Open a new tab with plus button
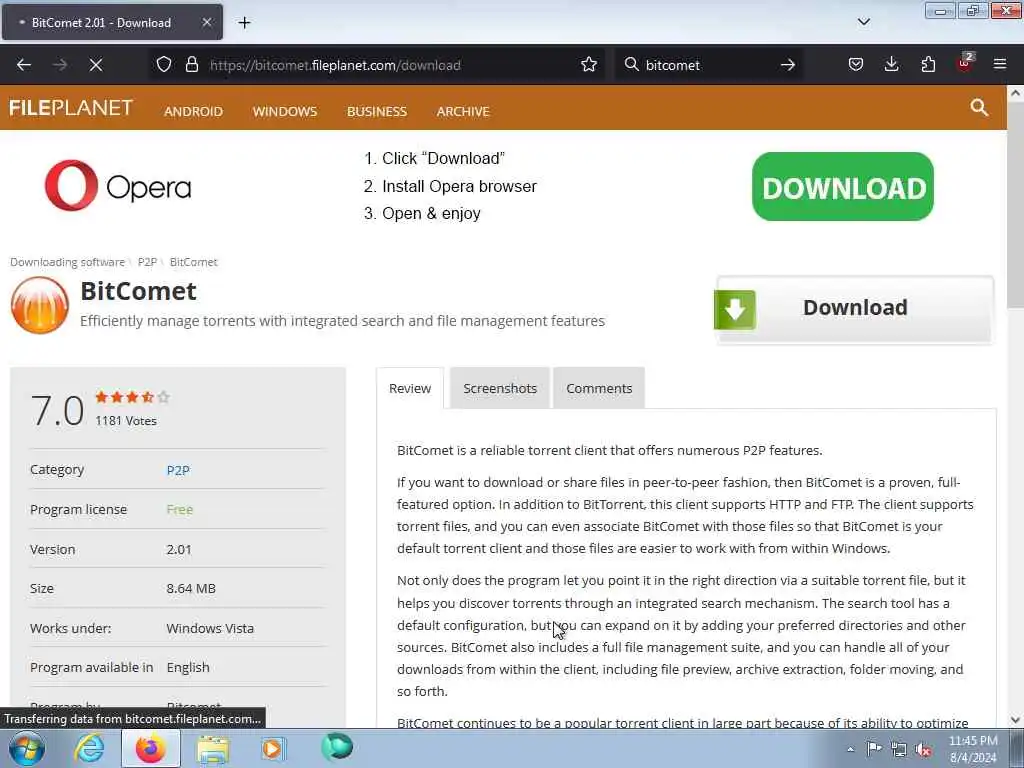 244,23
